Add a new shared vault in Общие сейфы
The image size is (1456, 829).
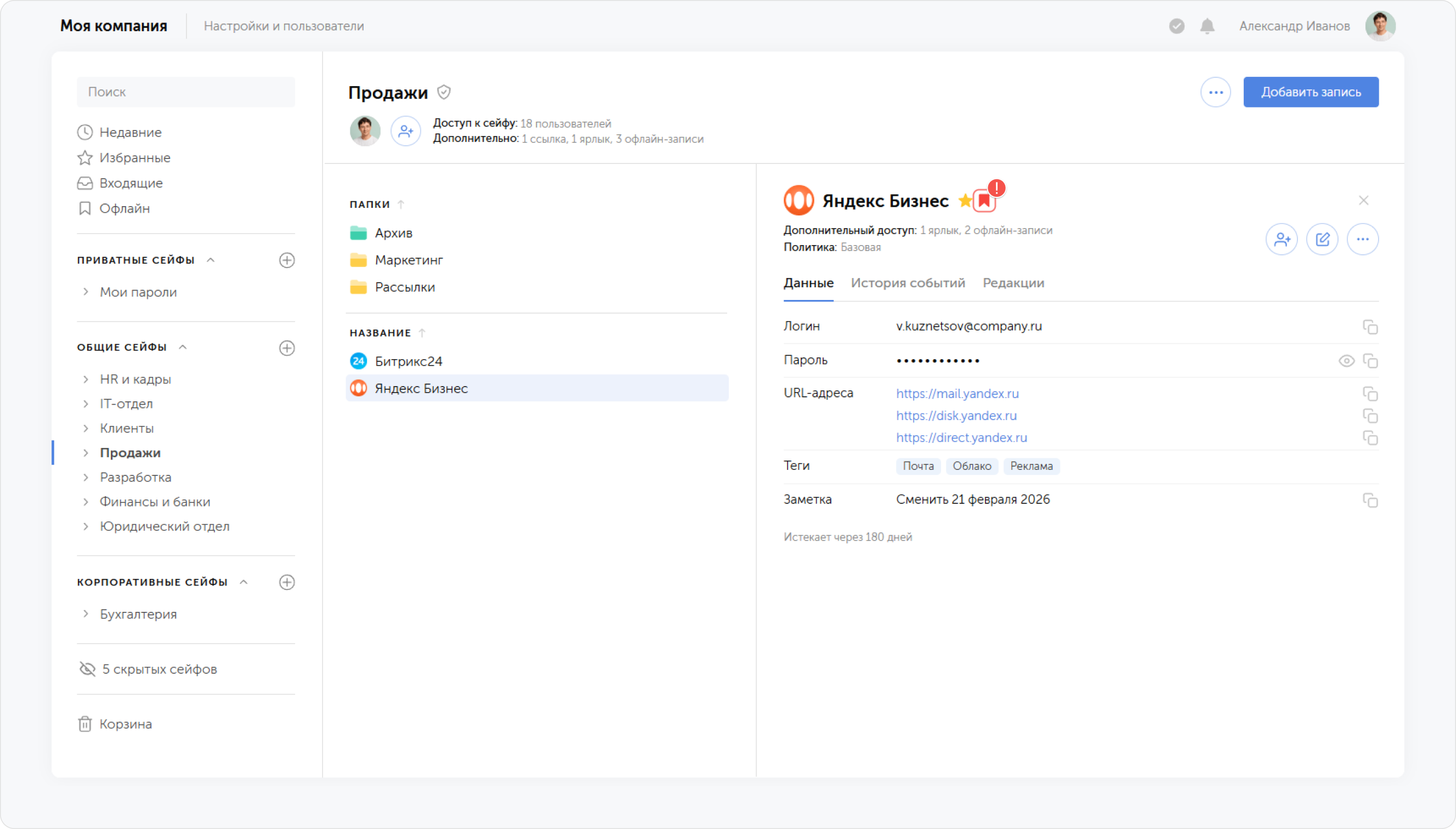[287, 348]
